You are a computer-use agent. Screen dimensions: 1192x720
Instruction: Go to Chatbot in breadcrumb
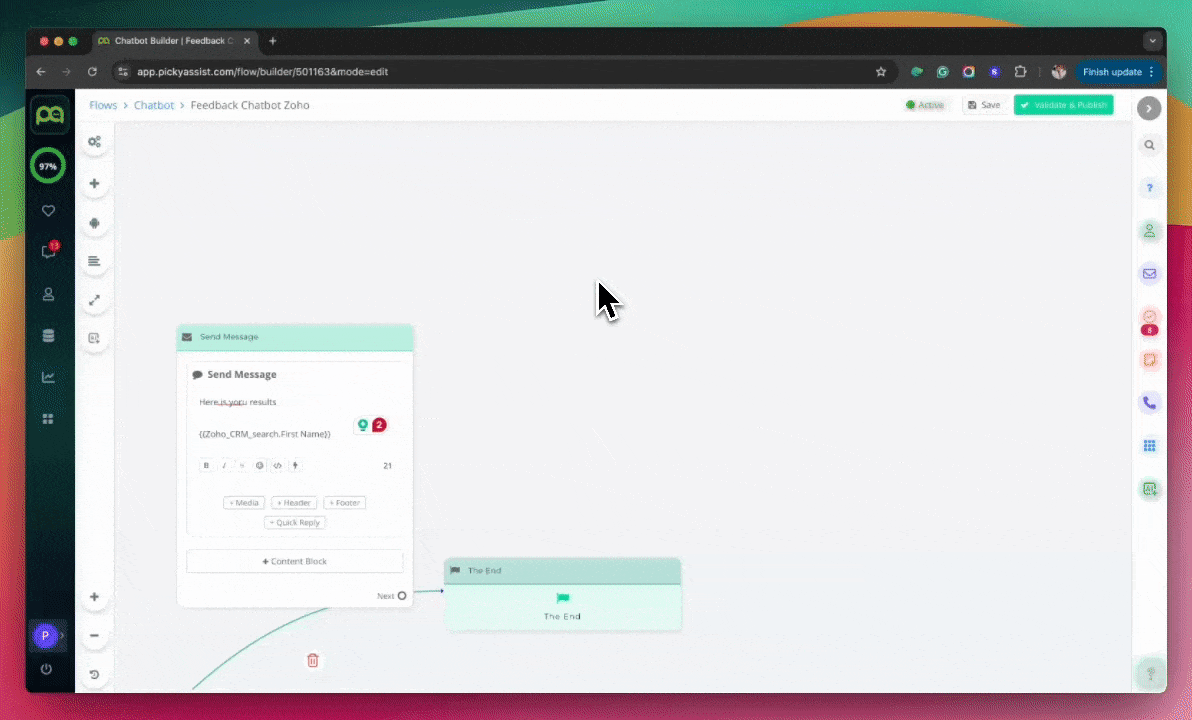click(x=154, y=105)
